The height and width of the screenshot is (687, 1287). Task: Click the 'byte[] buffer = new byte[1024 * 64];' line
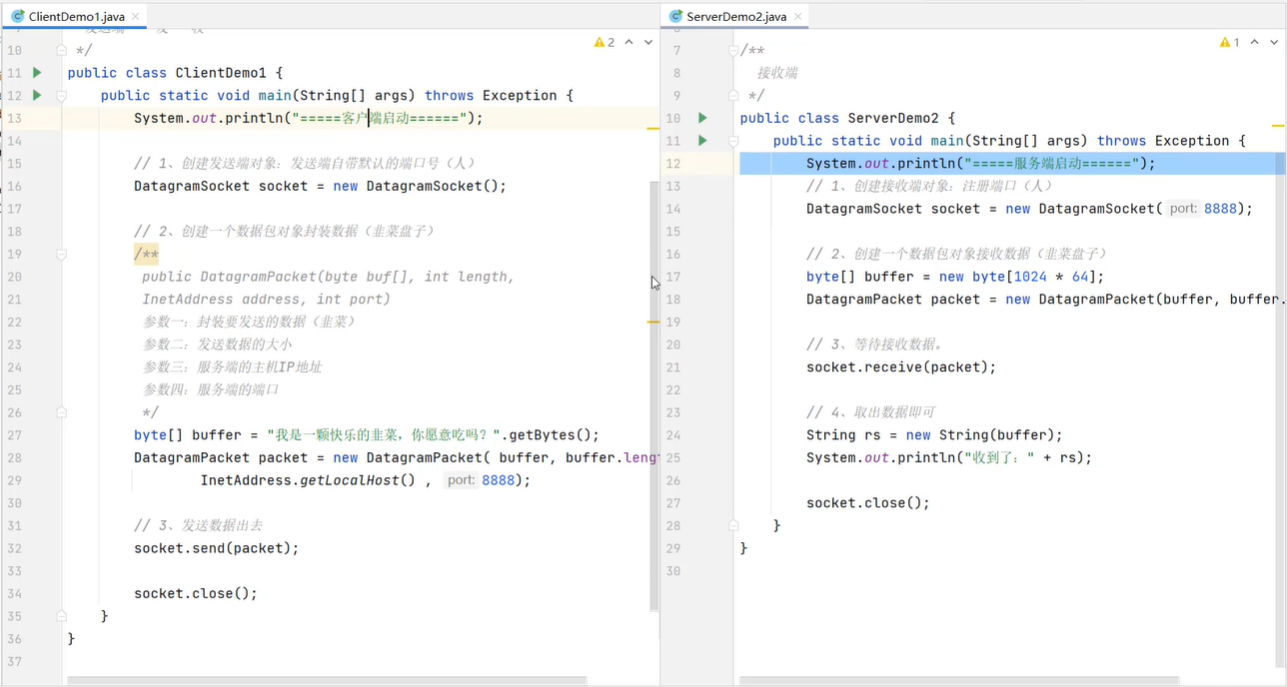coord(955,277)
